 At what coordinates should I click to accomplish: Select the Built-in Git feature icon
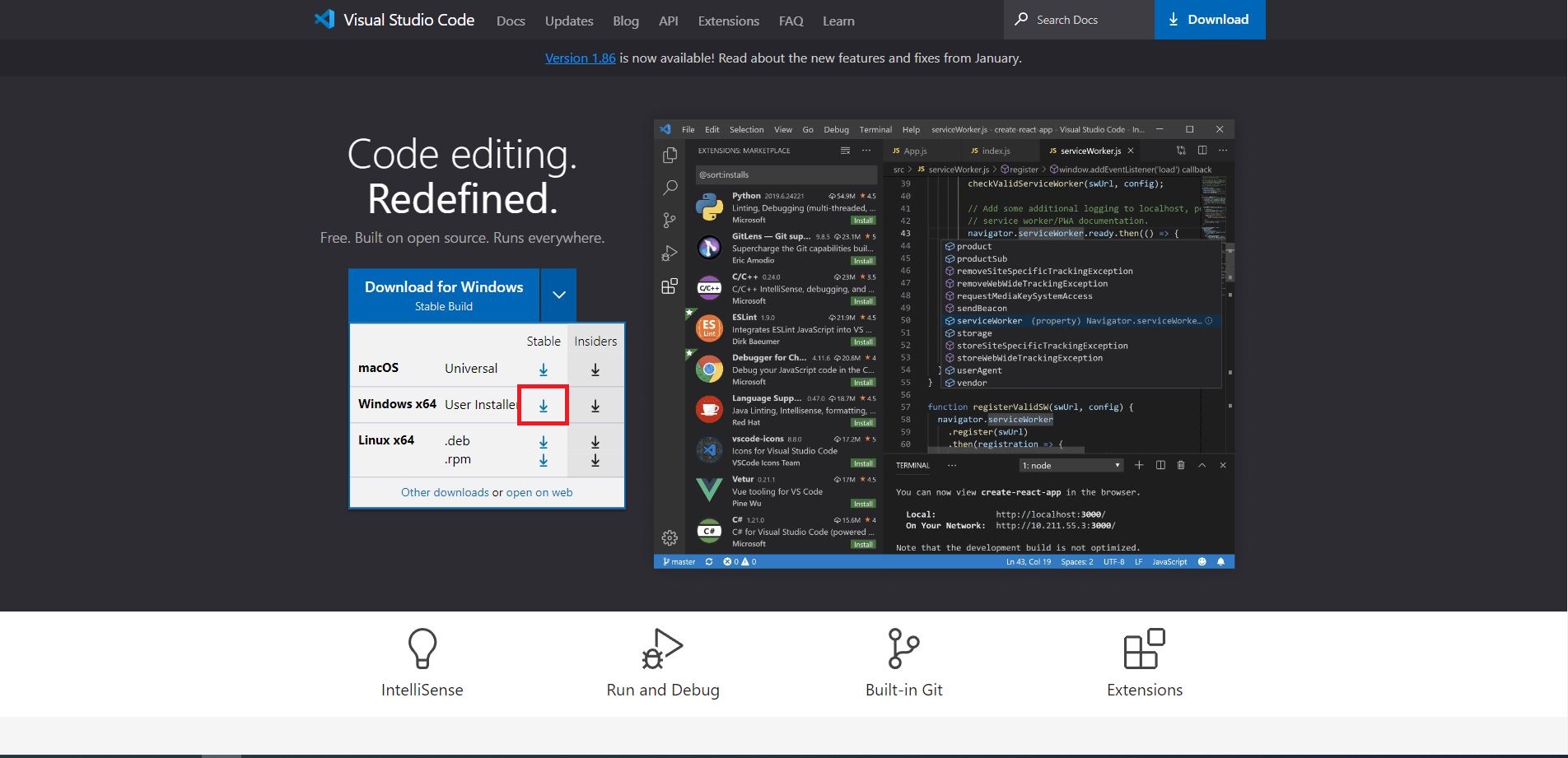click(903, 649)
